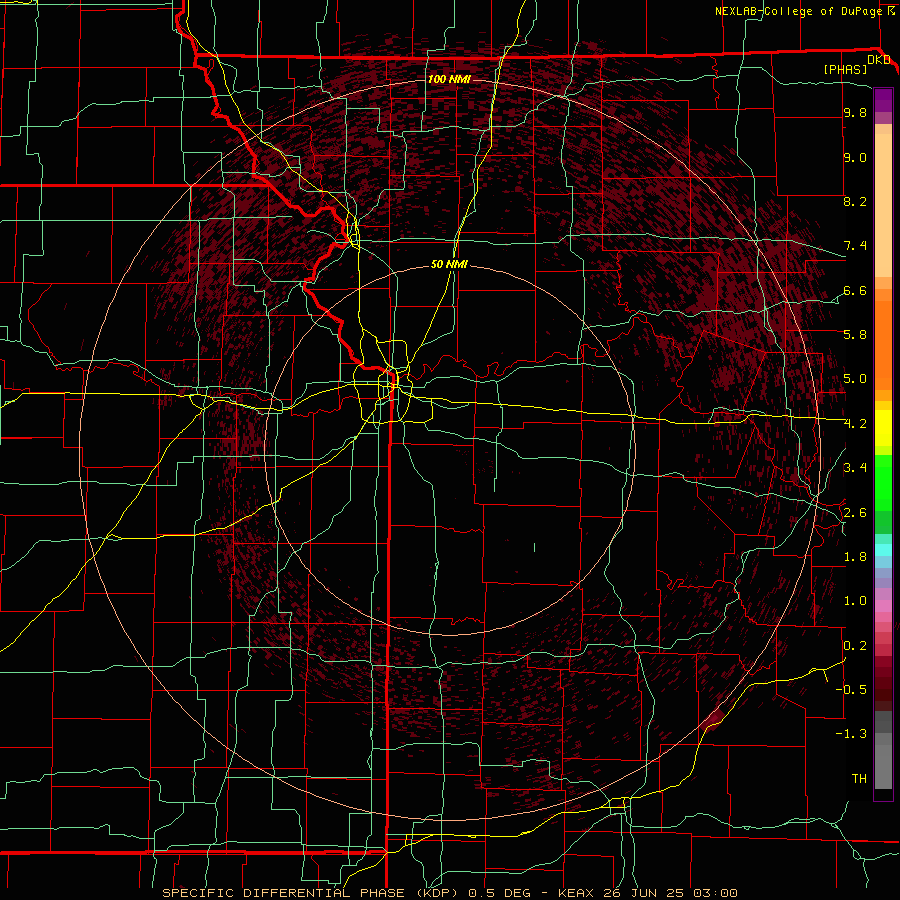This screenshot has width=900, height=900.
Task: Click the 2.6 scale value
Action: pyautogui.click(x=855, y=512)
